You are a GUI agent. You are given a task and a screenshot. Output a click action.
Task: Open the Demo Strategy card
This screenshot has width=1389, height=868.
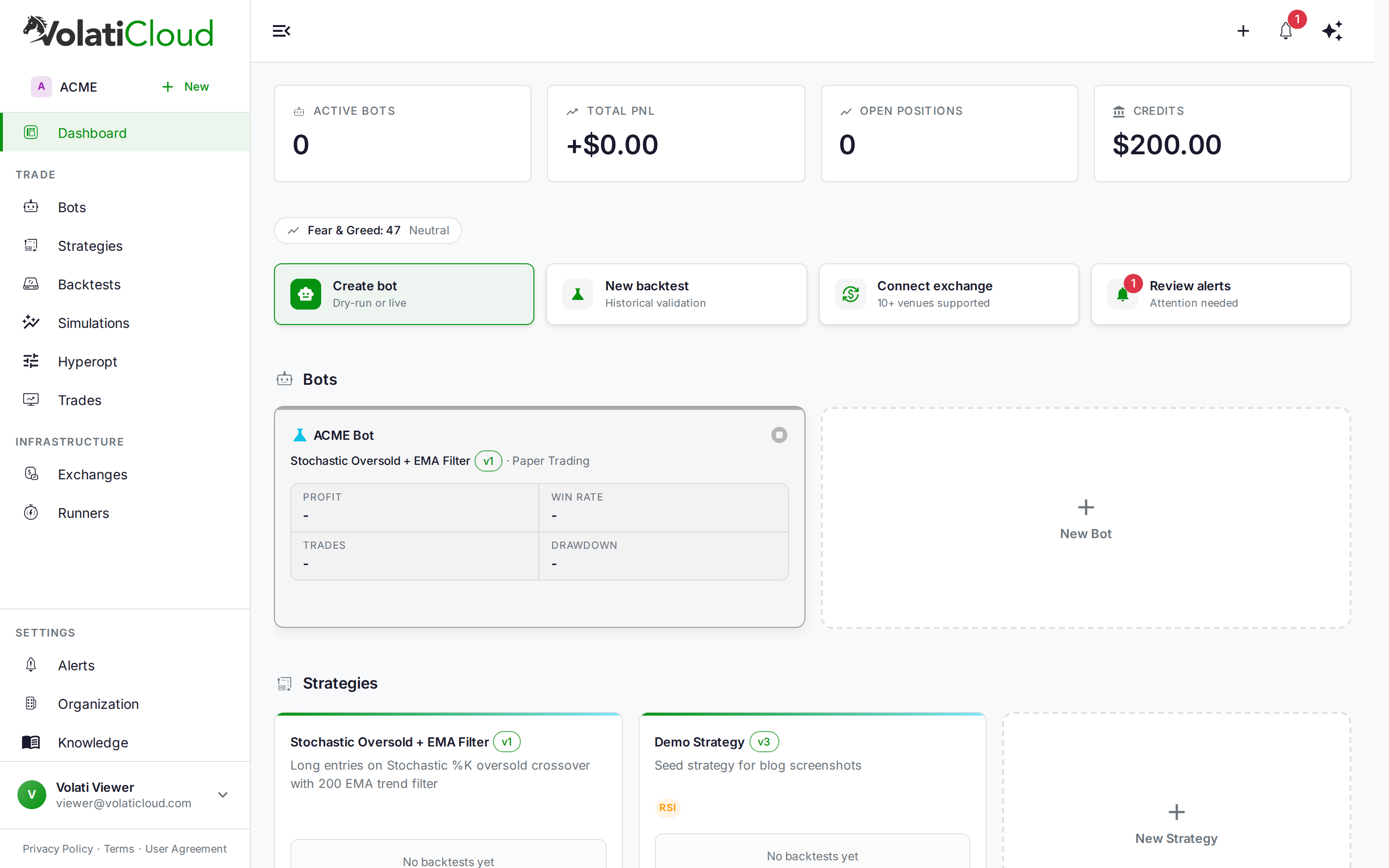click(812, 791)
